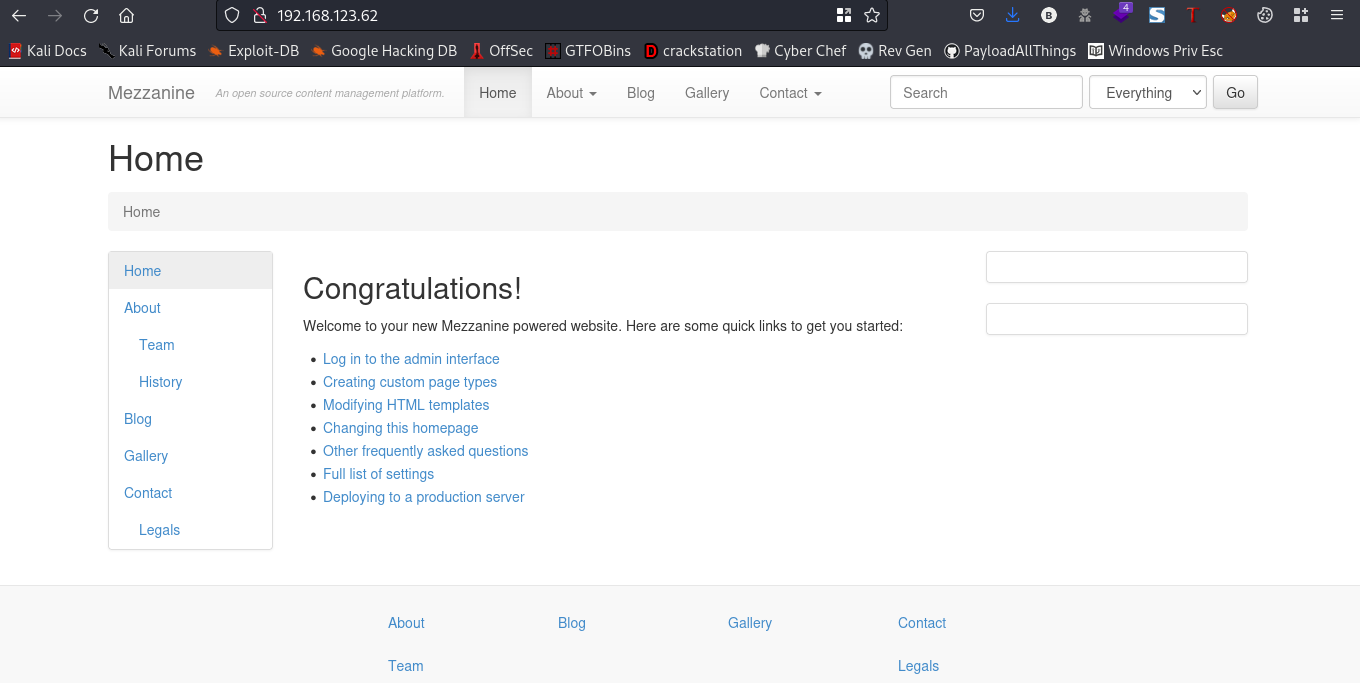Click the insecure connection padlock icon
This screenshot has height=683, width=1360.
259,15
